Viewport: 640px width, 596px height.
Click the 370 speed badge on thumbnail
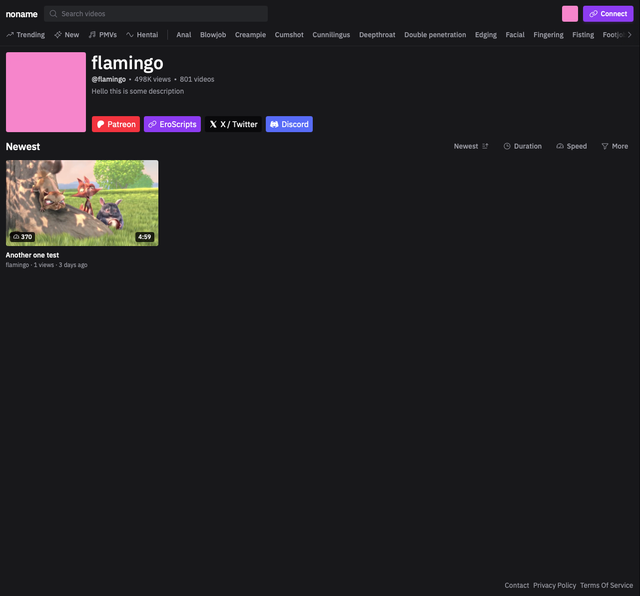click(x=22, y=237)
